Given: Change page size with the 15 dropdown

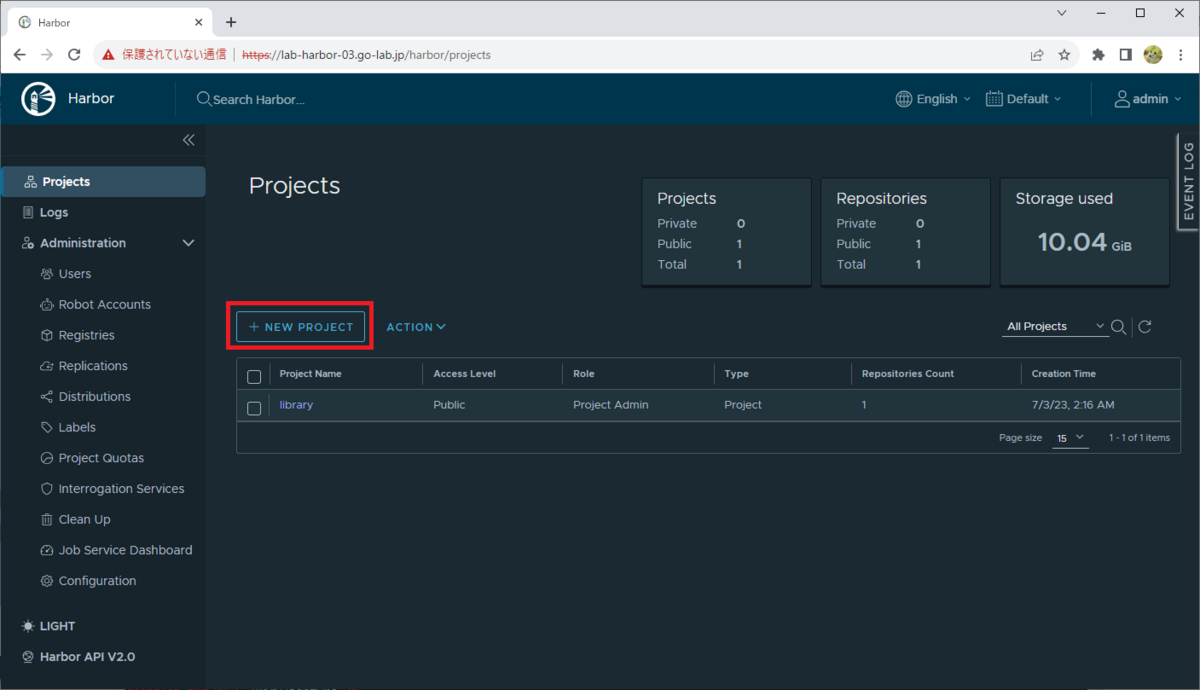Looking at the screenshot, I should point(1070,438).
